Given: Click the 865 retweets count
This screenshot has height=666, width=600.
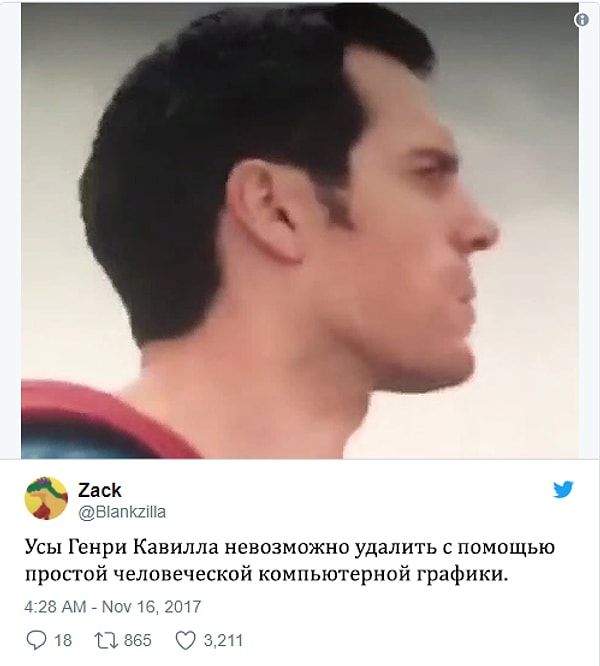Looking at the screenshot, I should (138, 640).
